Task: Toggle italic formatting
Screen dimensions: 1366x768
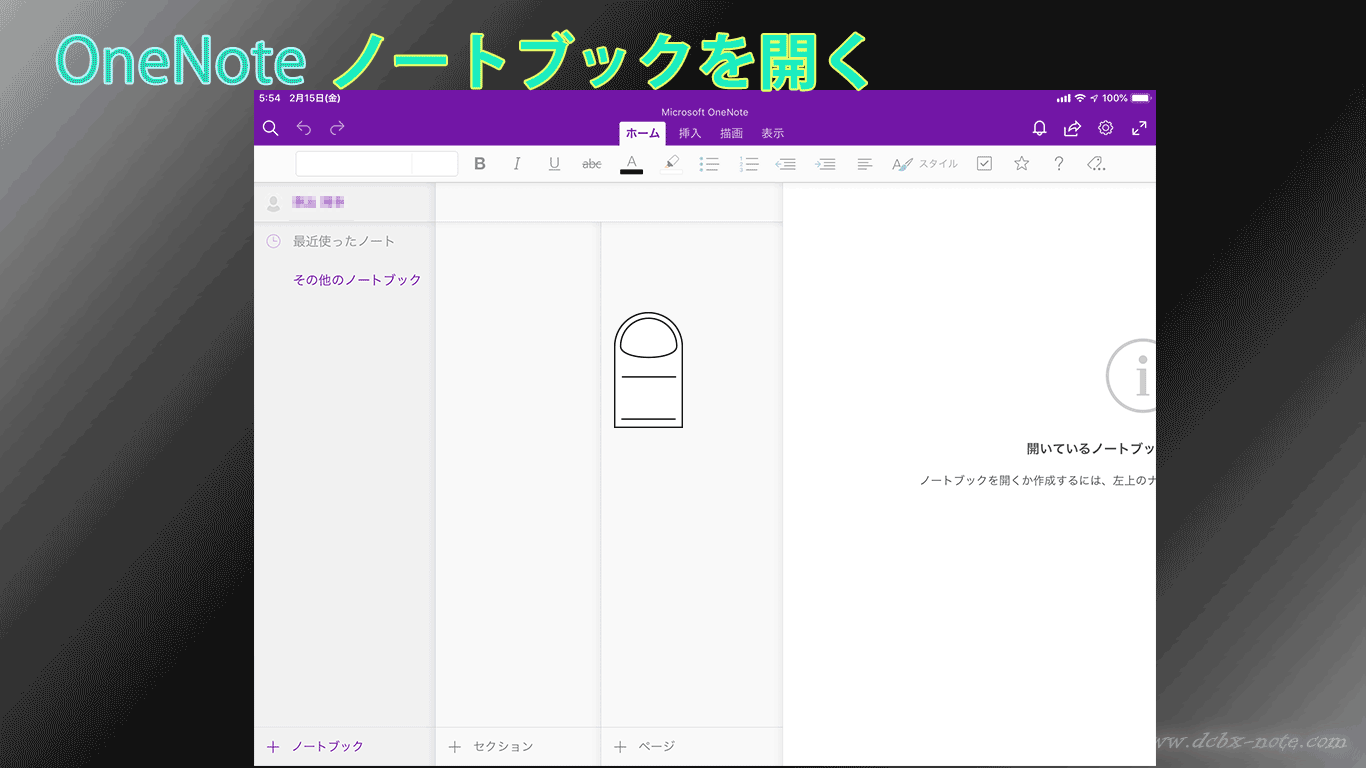Action: click(517, 164)
